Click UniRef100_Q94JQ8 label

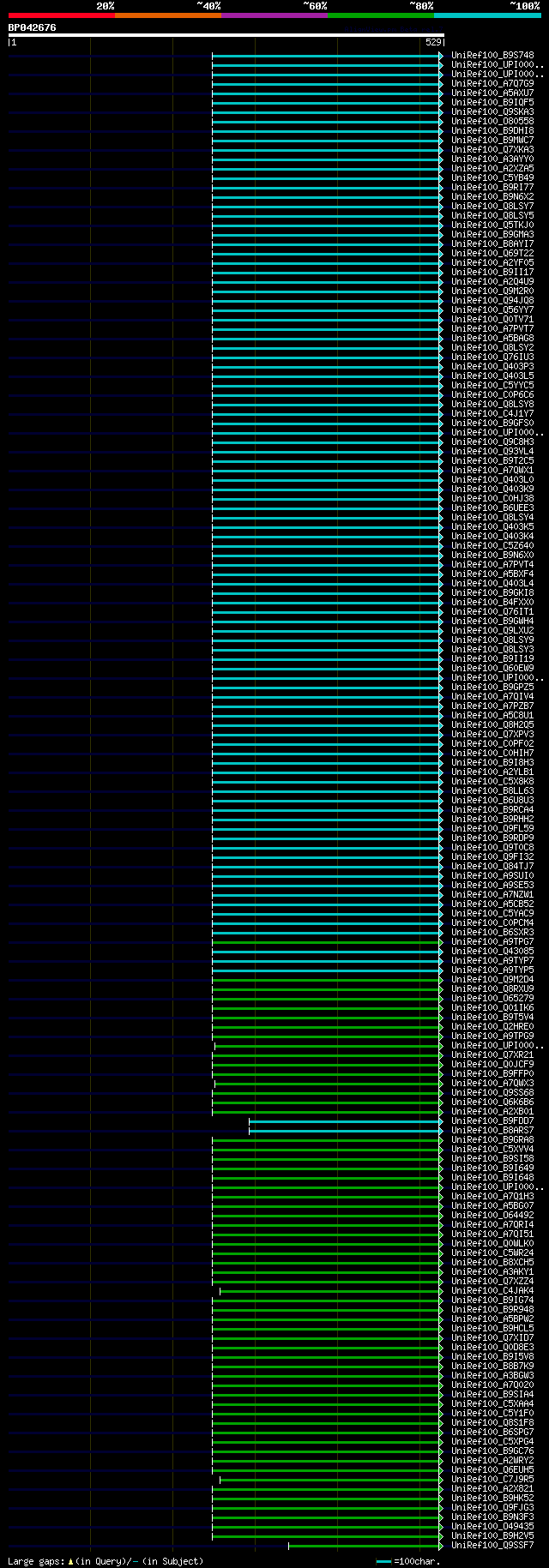(492, 301)
